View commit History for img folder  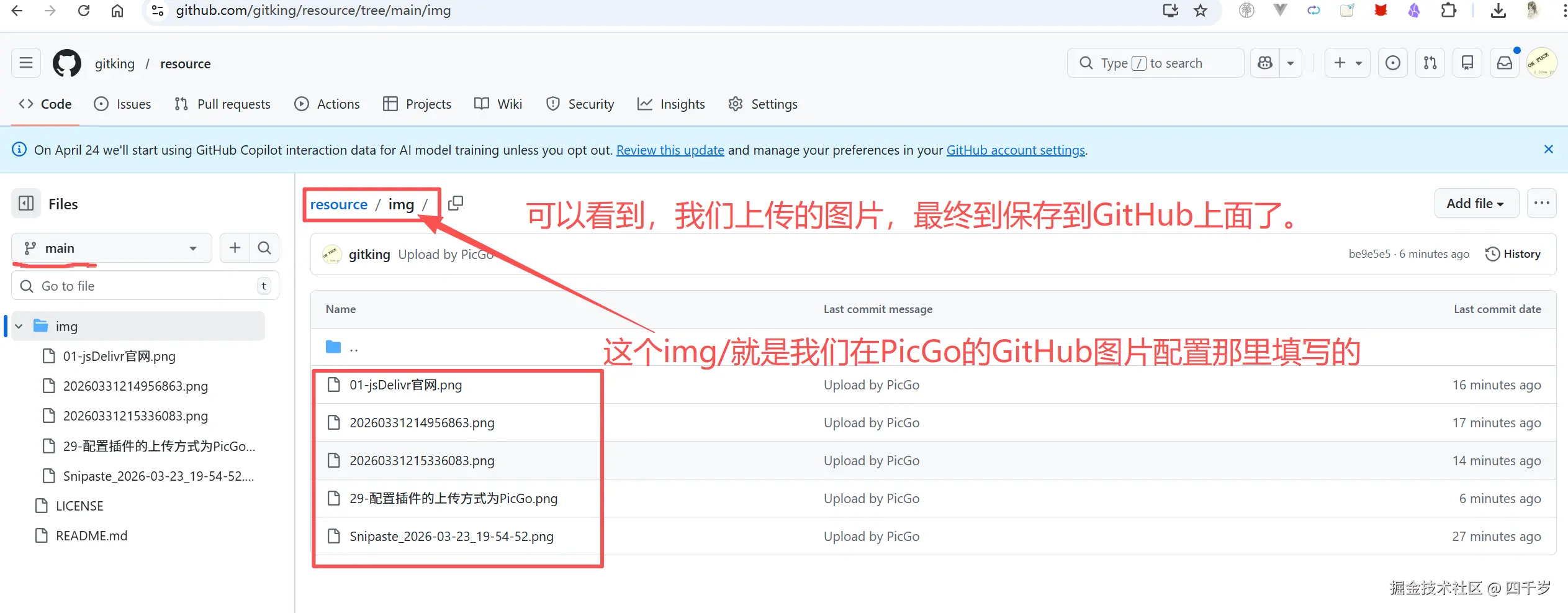point(1514,254)
